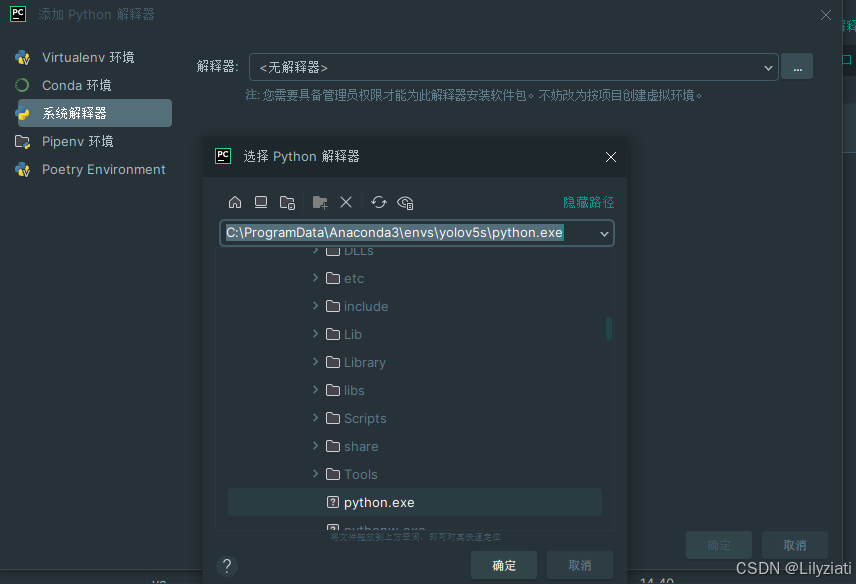This screenshot has height=584, width=856.
Task: Select Conda 环境 in sidebar
Action: coord(76,85)
